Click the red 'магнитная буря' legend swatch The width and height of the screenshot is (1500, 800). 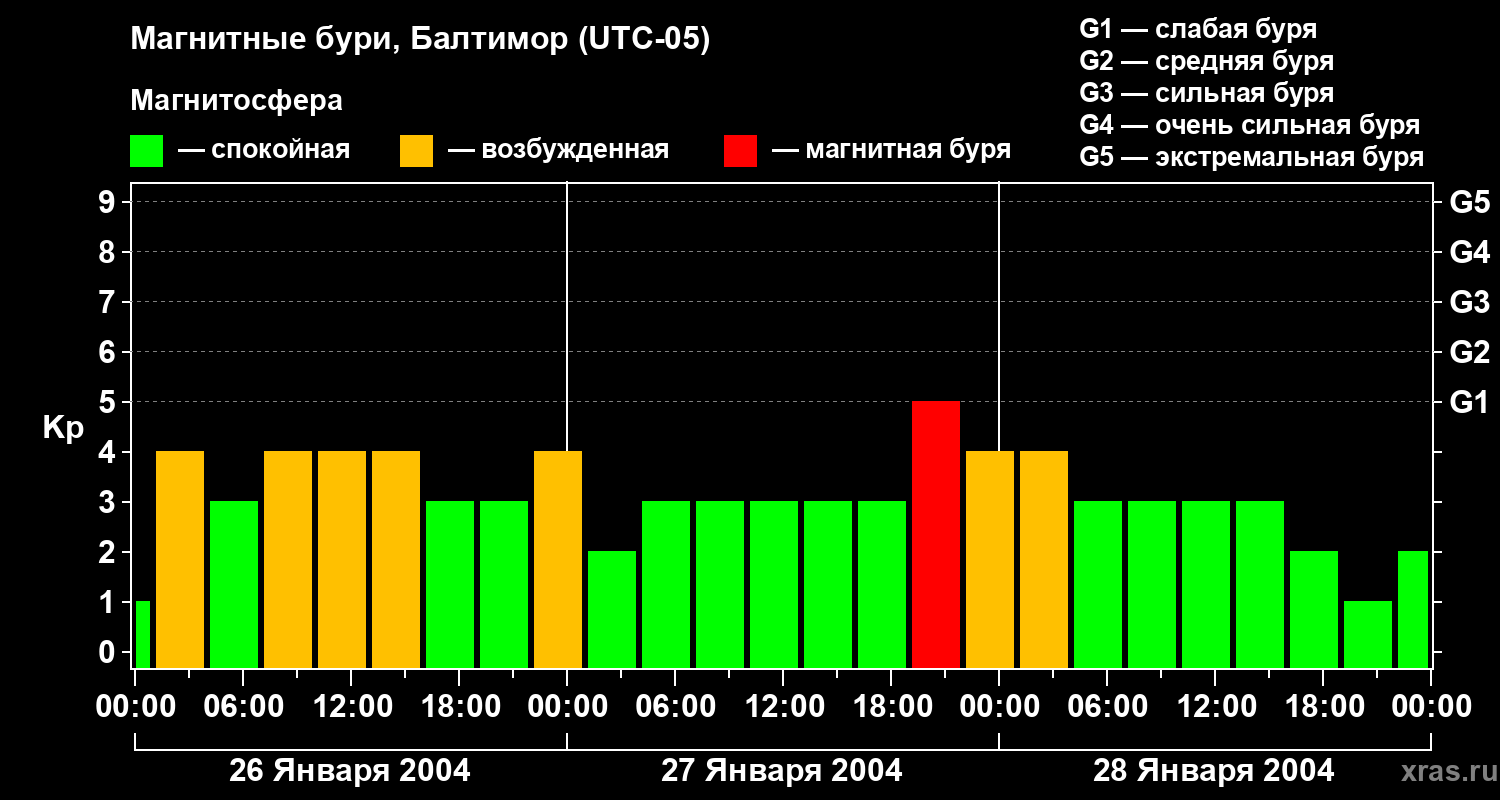click(x=740, y=151)
